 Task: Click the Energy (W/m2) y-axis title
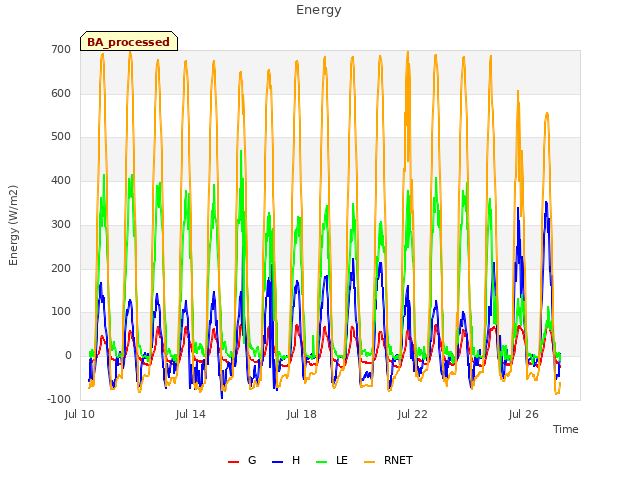pyautogui.click(x=13, y=225)
